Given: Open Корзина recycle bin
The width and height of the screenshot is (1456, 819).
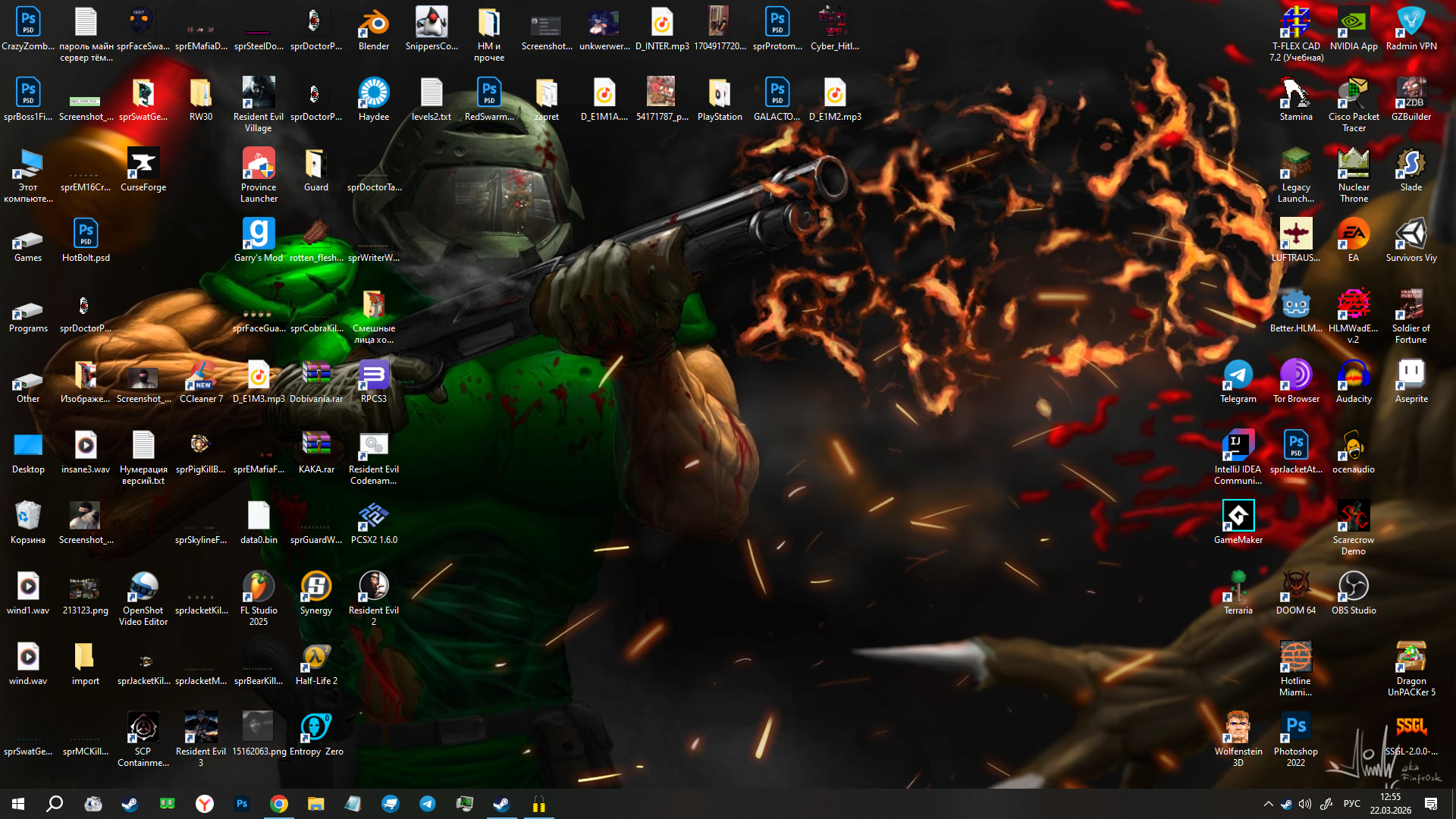Looking at the screenshot, I should click(28, 517).
